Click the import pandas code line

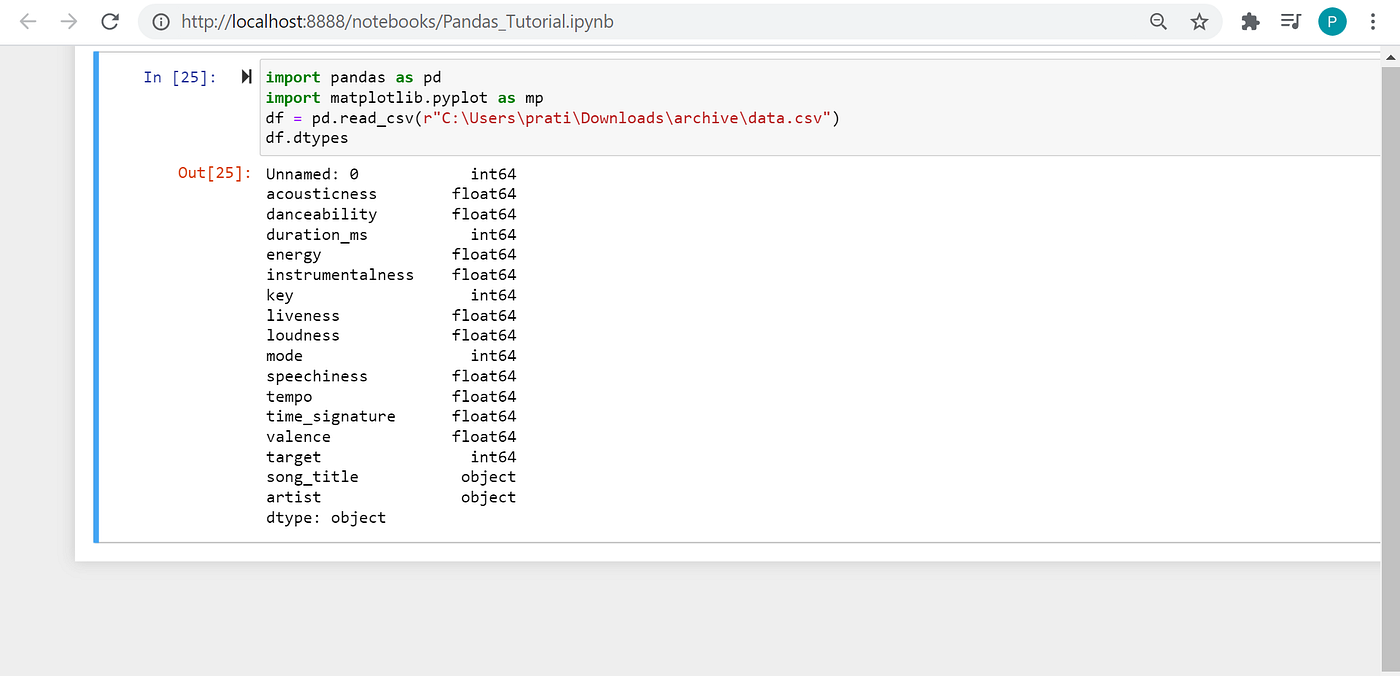point(352,77)
